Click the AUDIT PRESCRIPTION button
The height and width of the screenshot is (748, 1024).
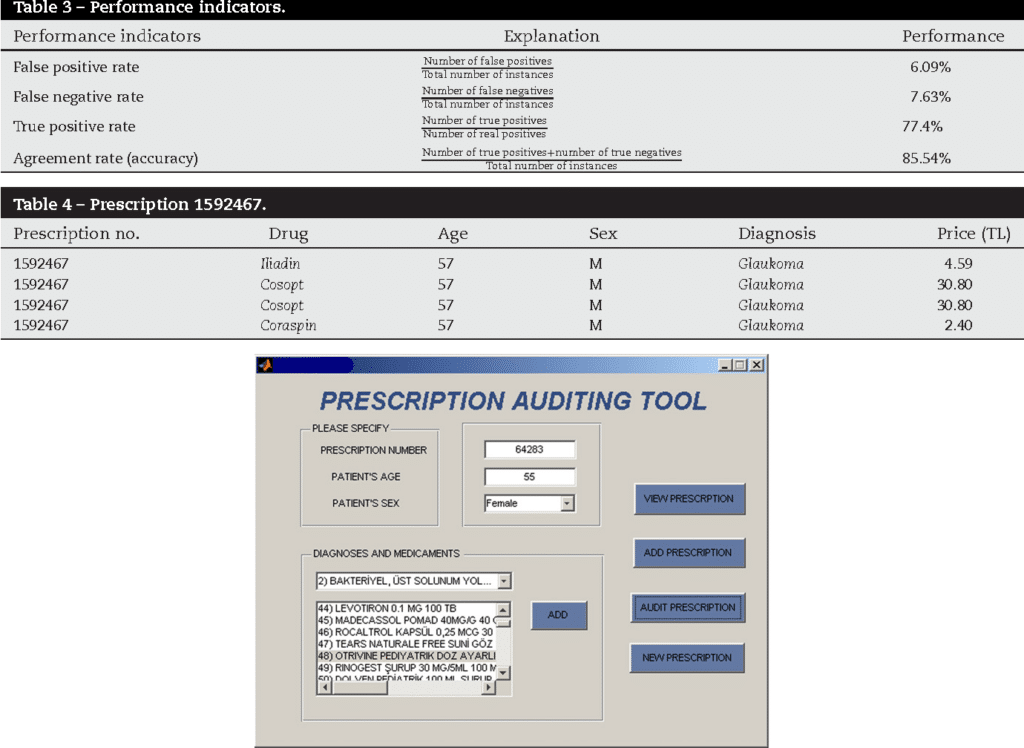(688, 607)
